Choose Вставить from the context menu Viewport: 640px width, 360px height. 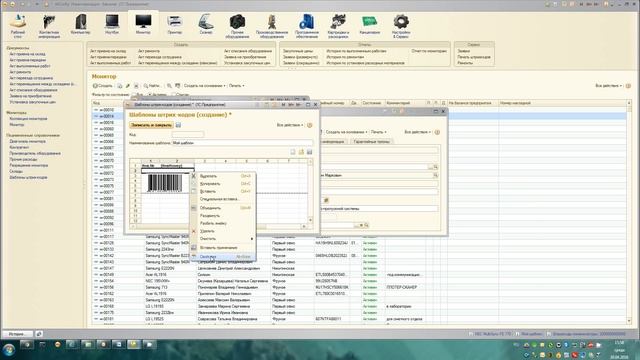(223, 191)
